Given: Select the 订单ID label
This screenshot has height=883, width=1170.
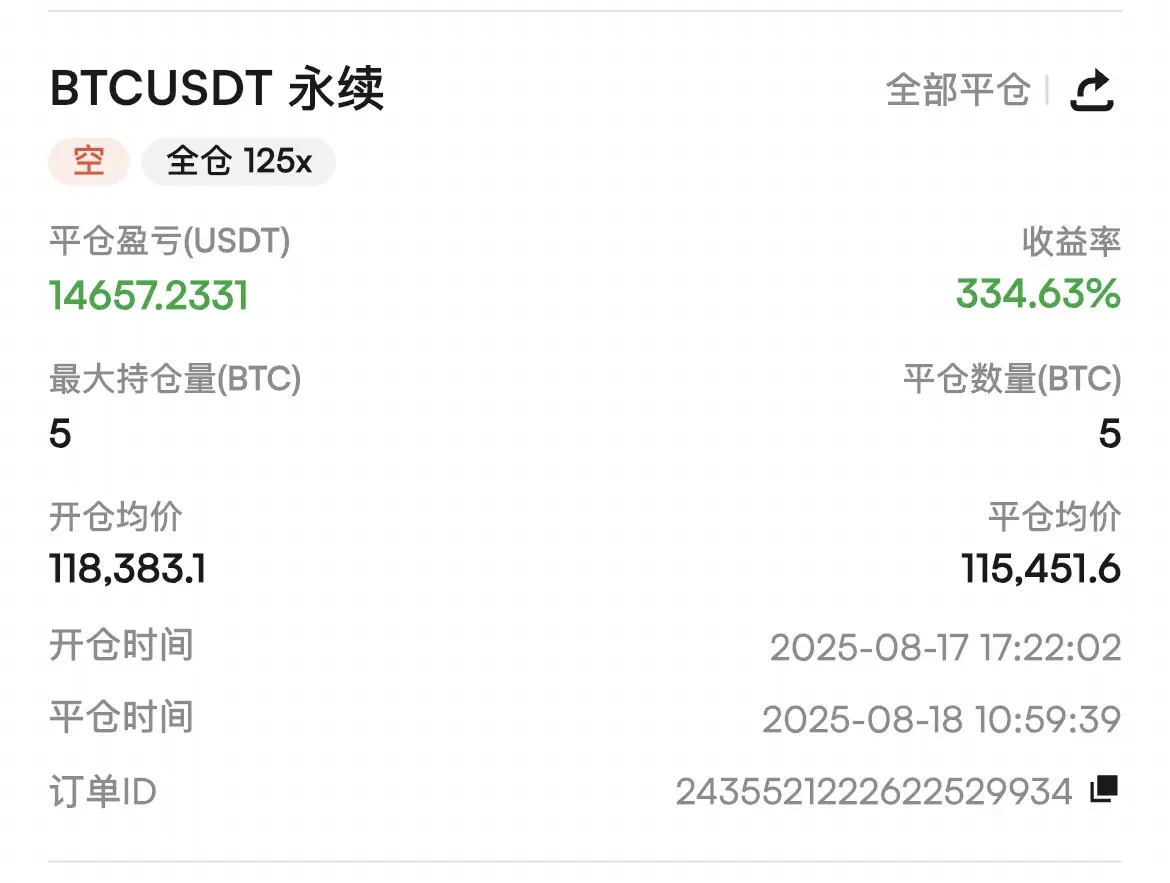Looking at the screenshot, I should coord(103,792).
